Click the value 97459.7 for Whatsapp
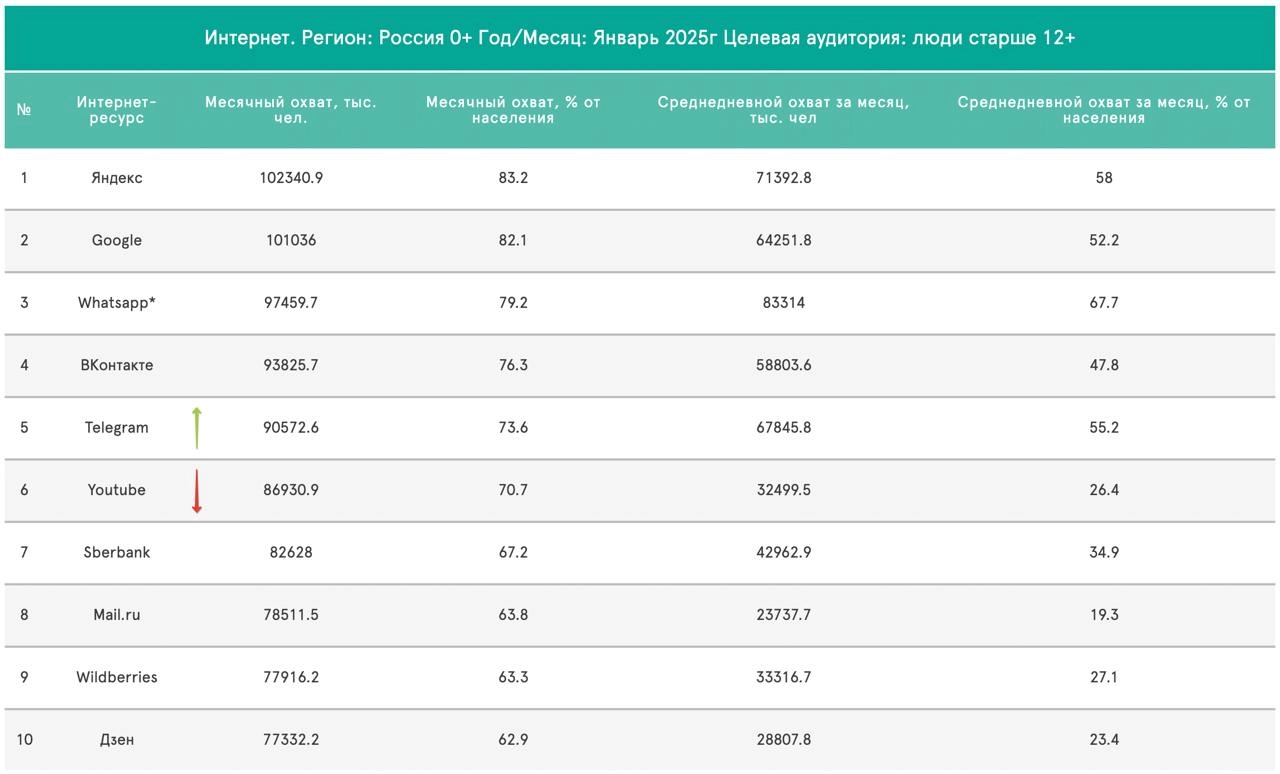1280x774 pixels. coord(291,303)
